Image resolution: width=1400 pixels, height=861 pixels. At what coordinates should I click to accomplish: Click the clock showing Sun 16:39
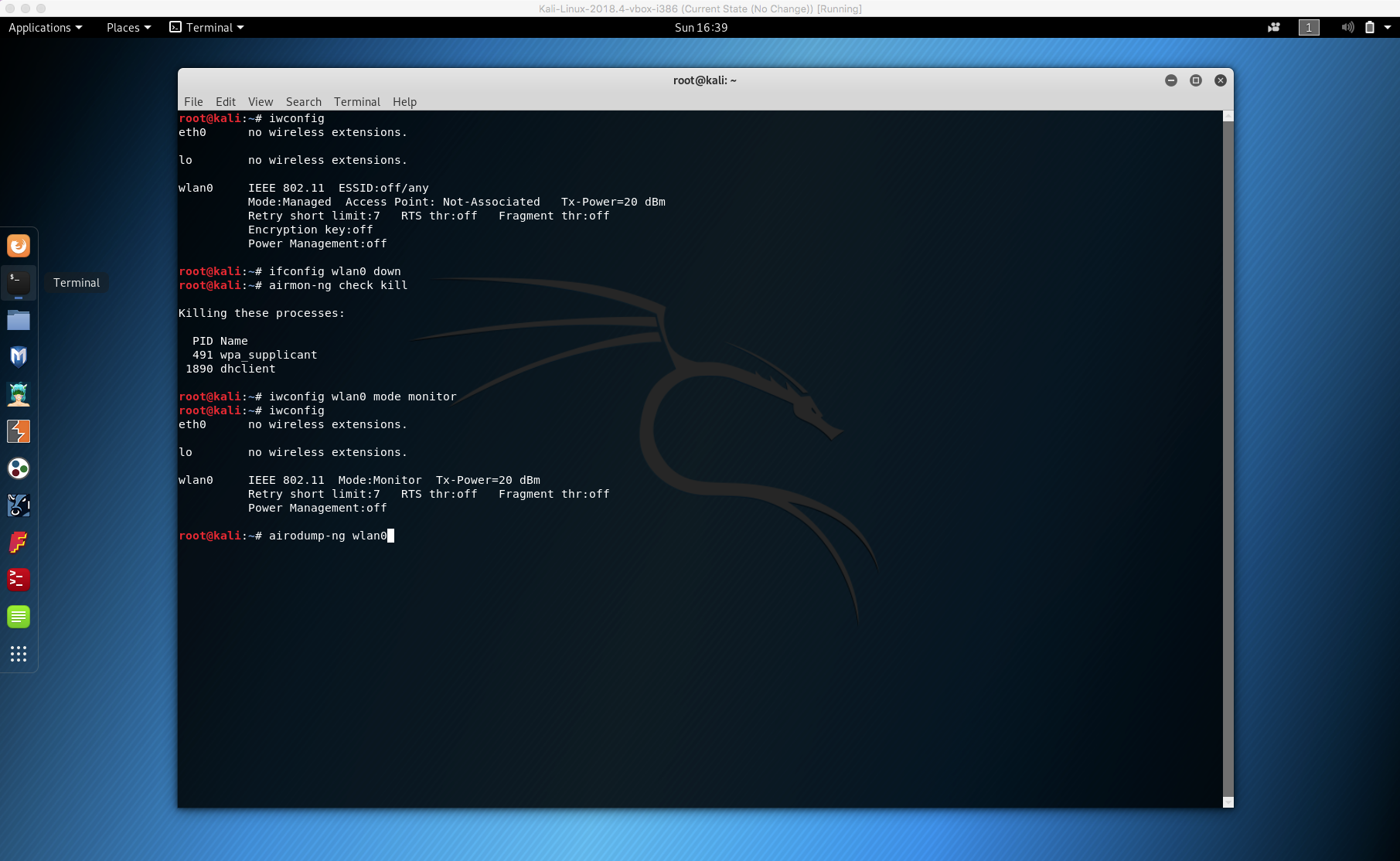(700, 27)
